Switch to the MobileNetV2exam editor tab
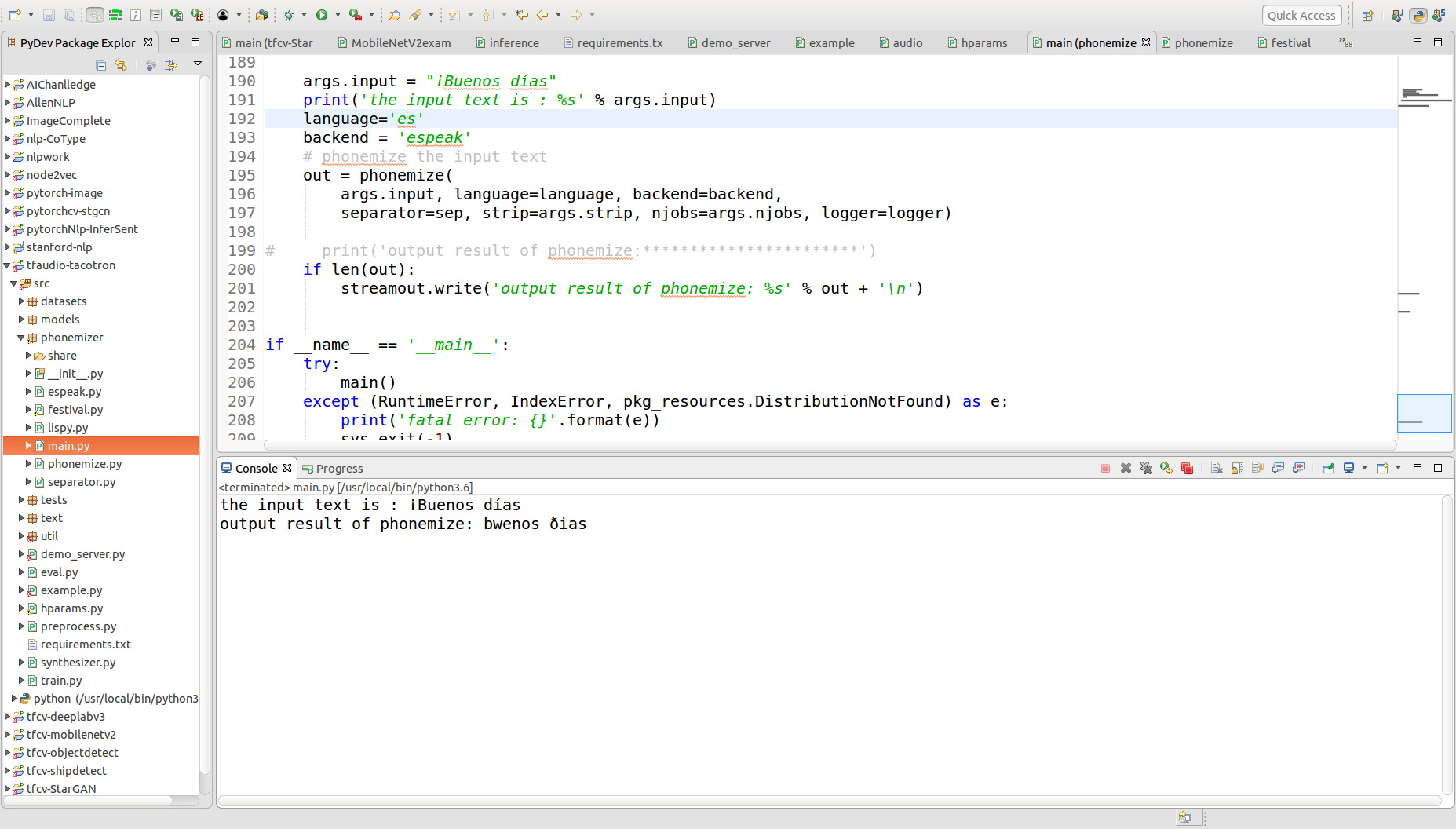 coord(395,43)
